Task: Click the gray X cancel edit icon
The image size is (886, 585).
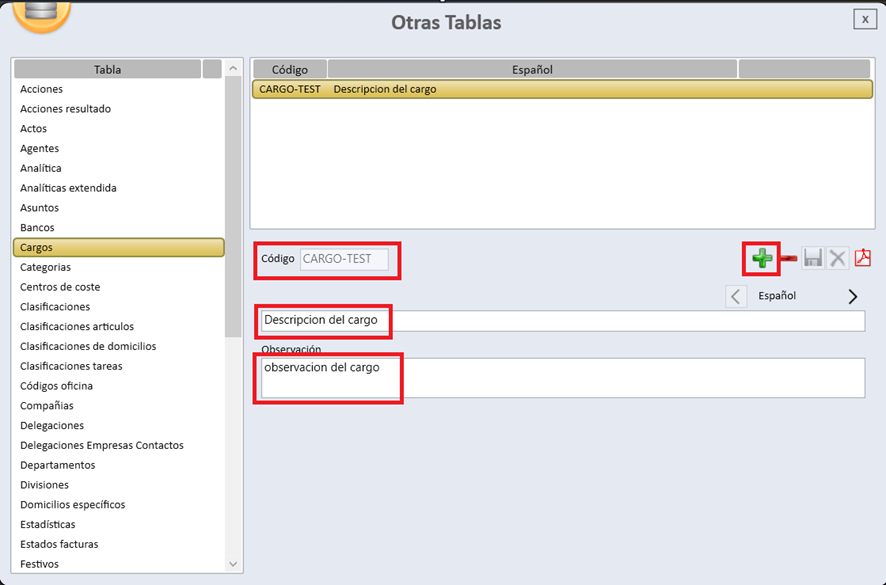Action: [x=837, y=259]
